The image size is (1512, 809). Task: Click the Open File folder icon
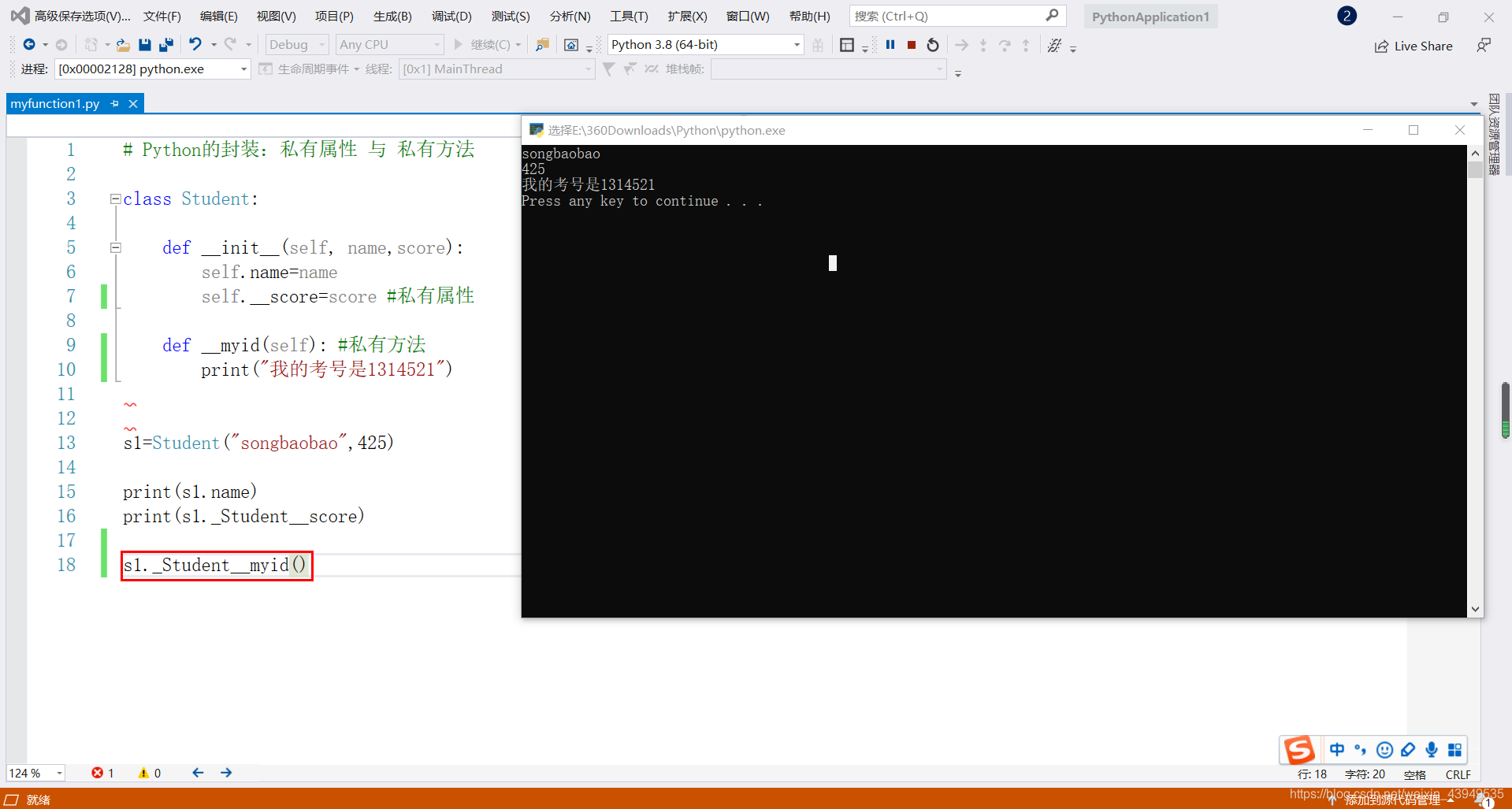coord(123,45)
